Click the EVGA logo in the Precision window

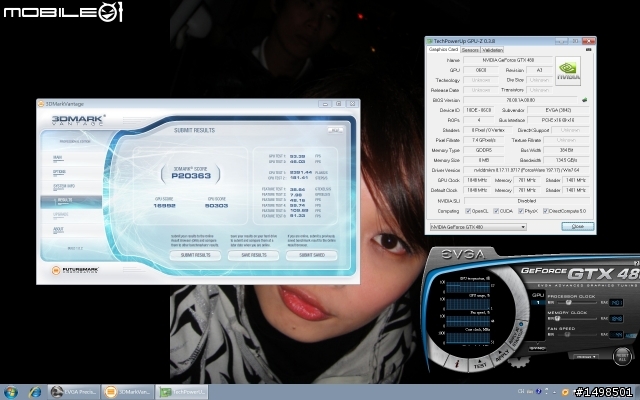click(464, 254)
